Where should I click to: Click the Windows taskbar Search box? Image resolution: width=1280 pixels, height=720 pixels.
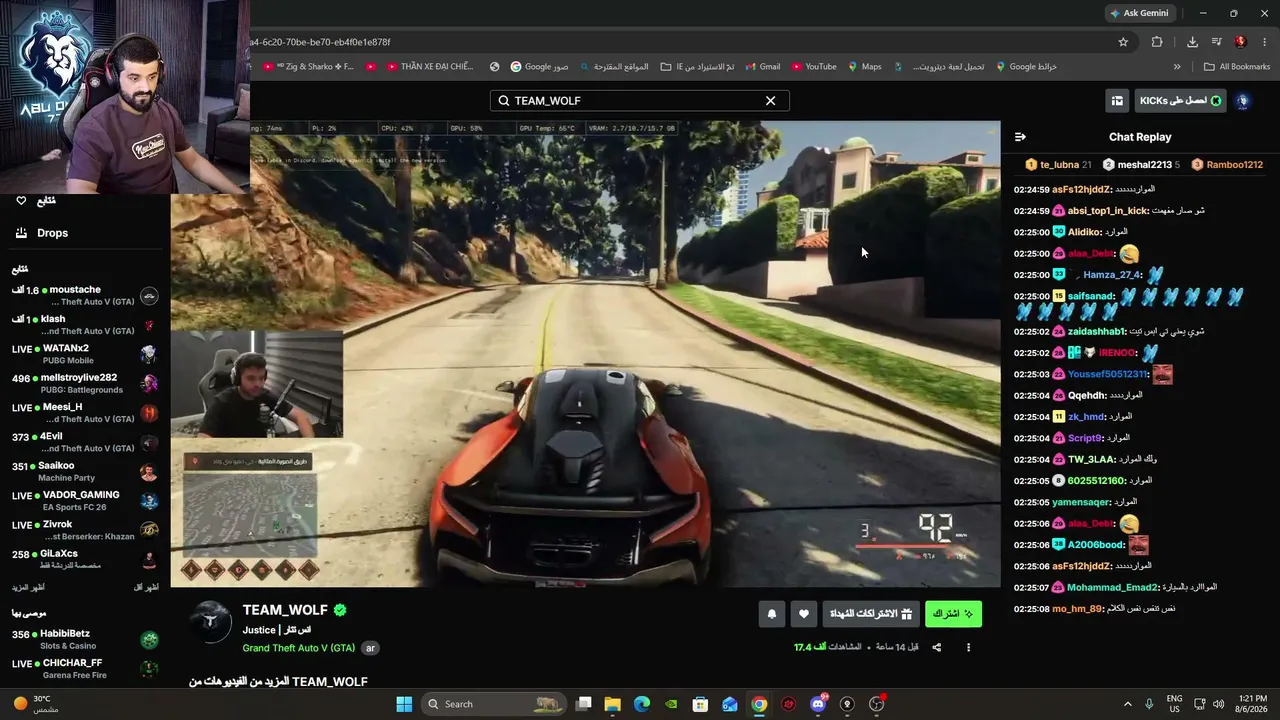(493, 704)
